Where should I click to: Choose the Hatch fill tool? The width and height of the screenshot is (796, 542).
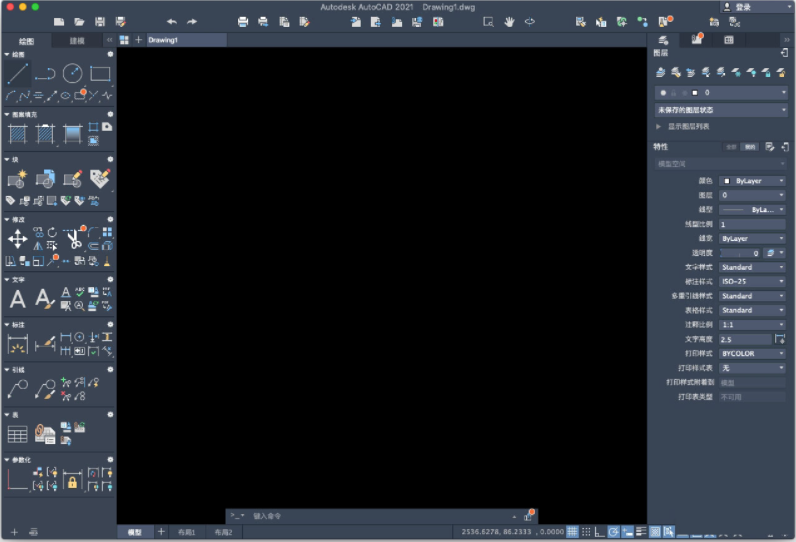[x=18, y=134]
